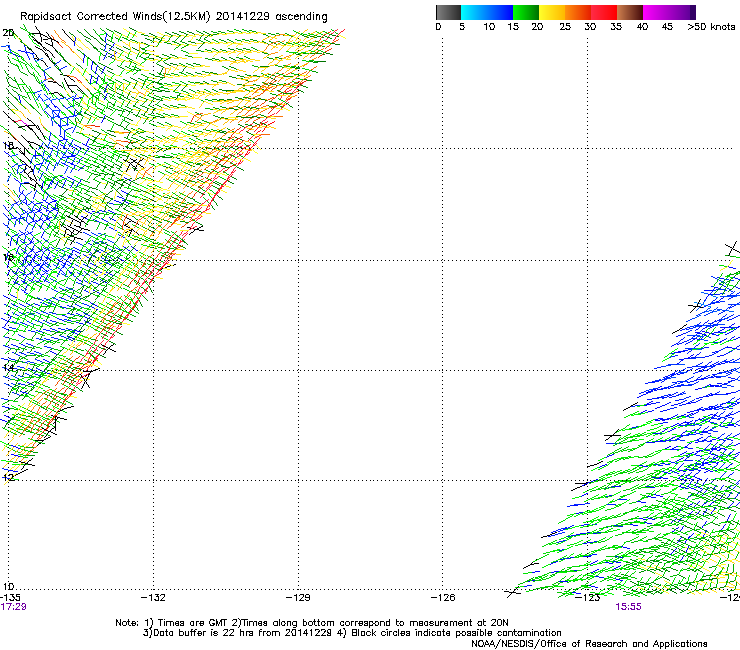Click the latitude label '12'
The height and width of the screenshot is (650, 740).
click(x=8, y=477)
